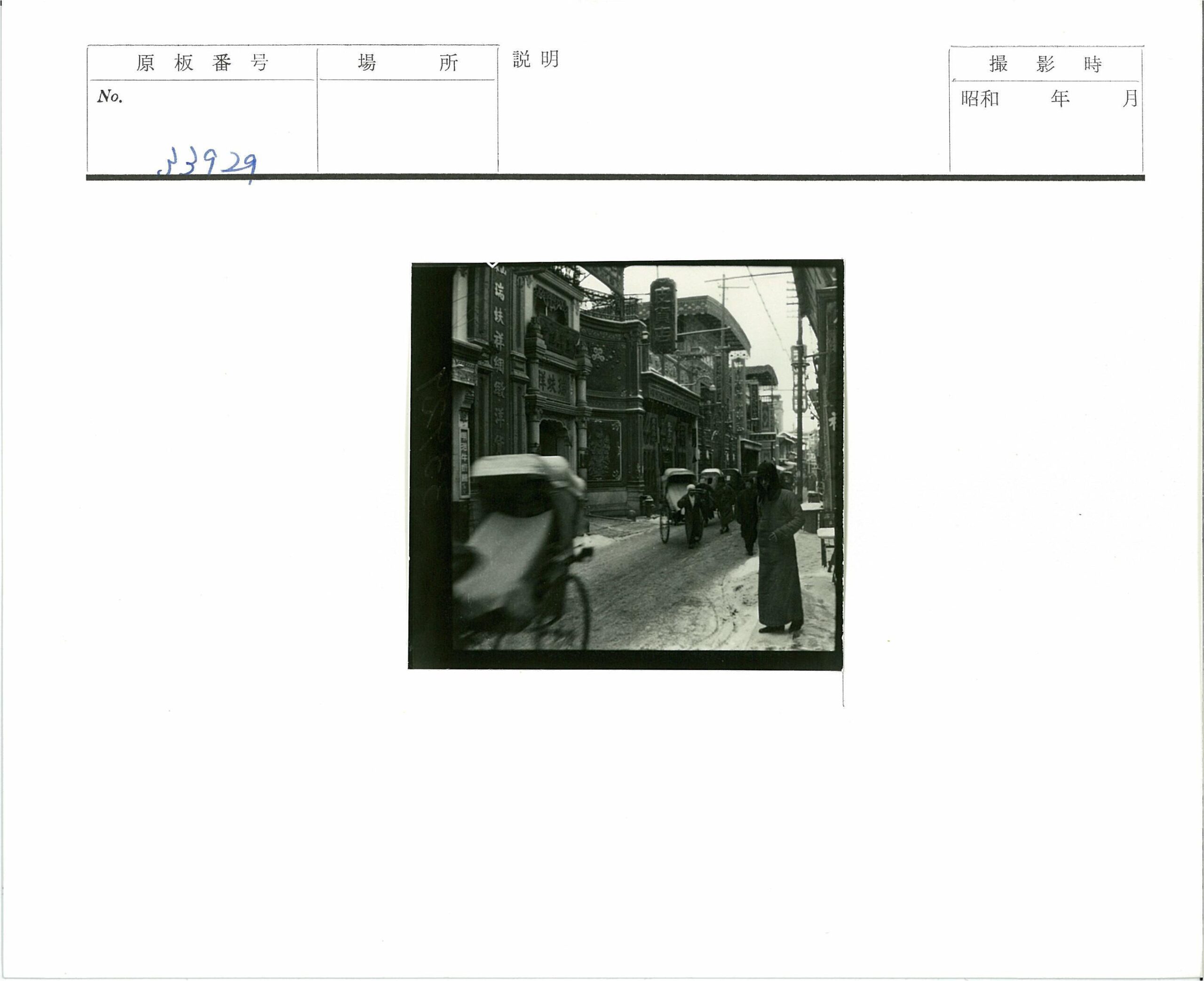Click the 月 character in date row

click(1130, 99)
